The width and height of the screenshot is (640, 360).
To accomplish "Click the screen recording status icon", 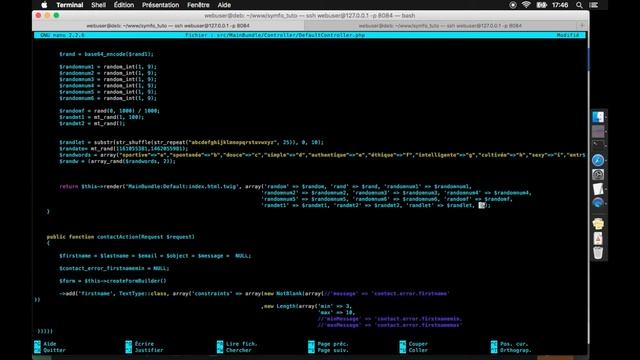I will [x=513, y=5].
